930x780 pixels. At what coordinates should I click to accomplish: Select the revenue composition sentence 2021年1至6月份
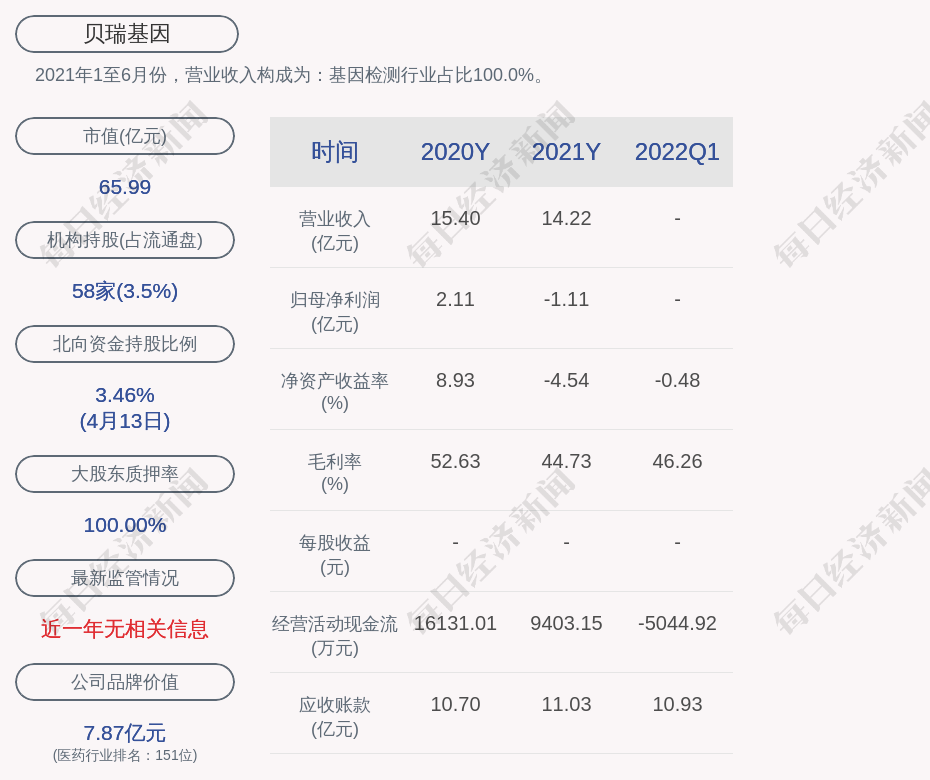coord(289,75)
